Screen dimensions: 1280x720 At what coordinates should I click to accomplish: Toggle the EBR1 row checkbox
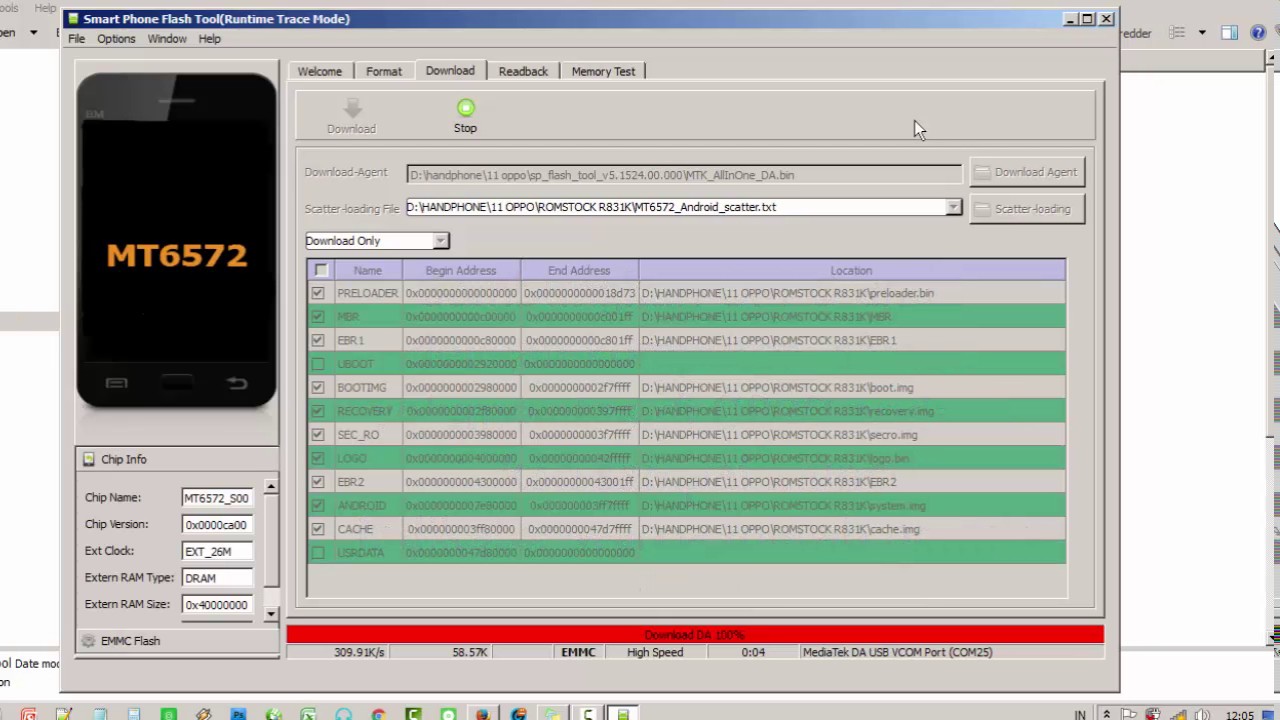(318, 340)
